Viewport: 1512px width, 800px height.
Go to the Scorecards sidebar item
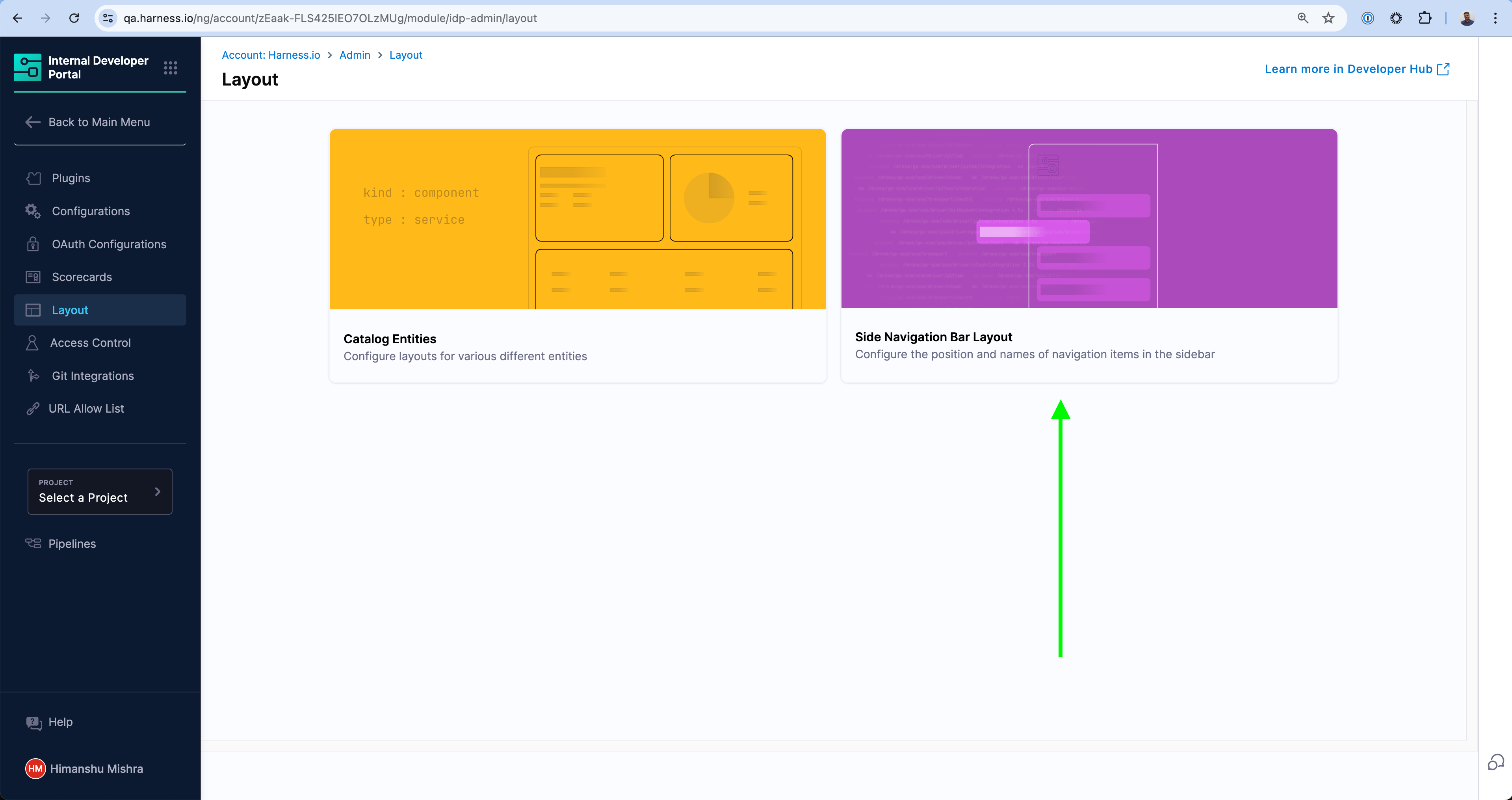click(x=82, y=277)
